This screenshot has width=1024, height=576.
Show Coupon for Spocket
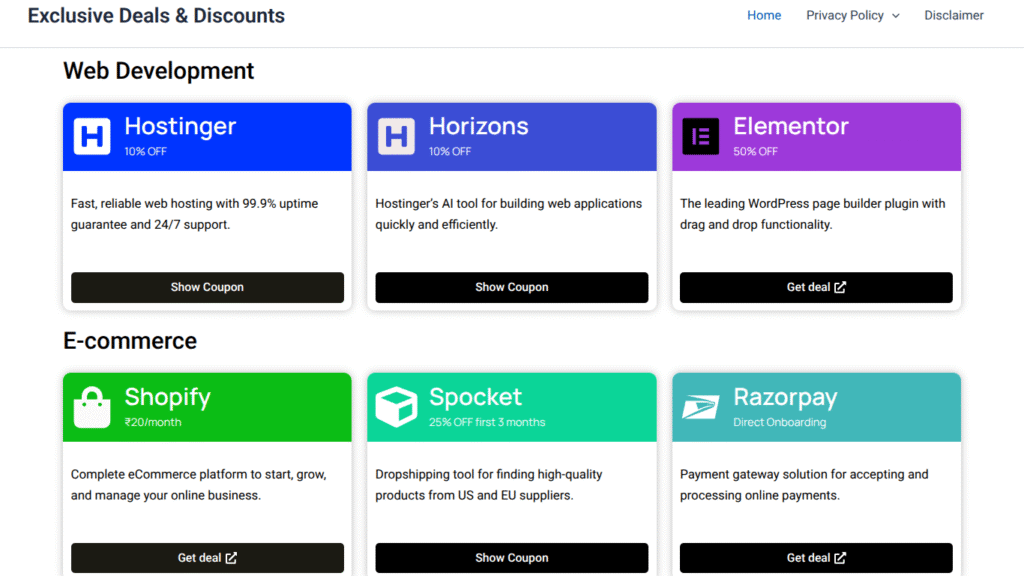tap(511, 558)
